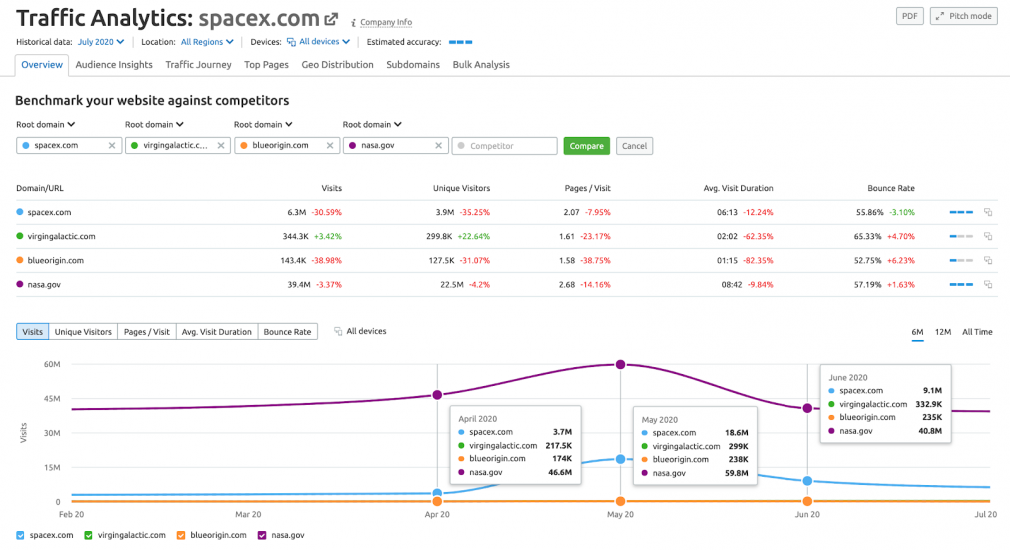1010x550 pixels.
Task: Click the All devices chart filter icon
Action: [x=338, y=331]
